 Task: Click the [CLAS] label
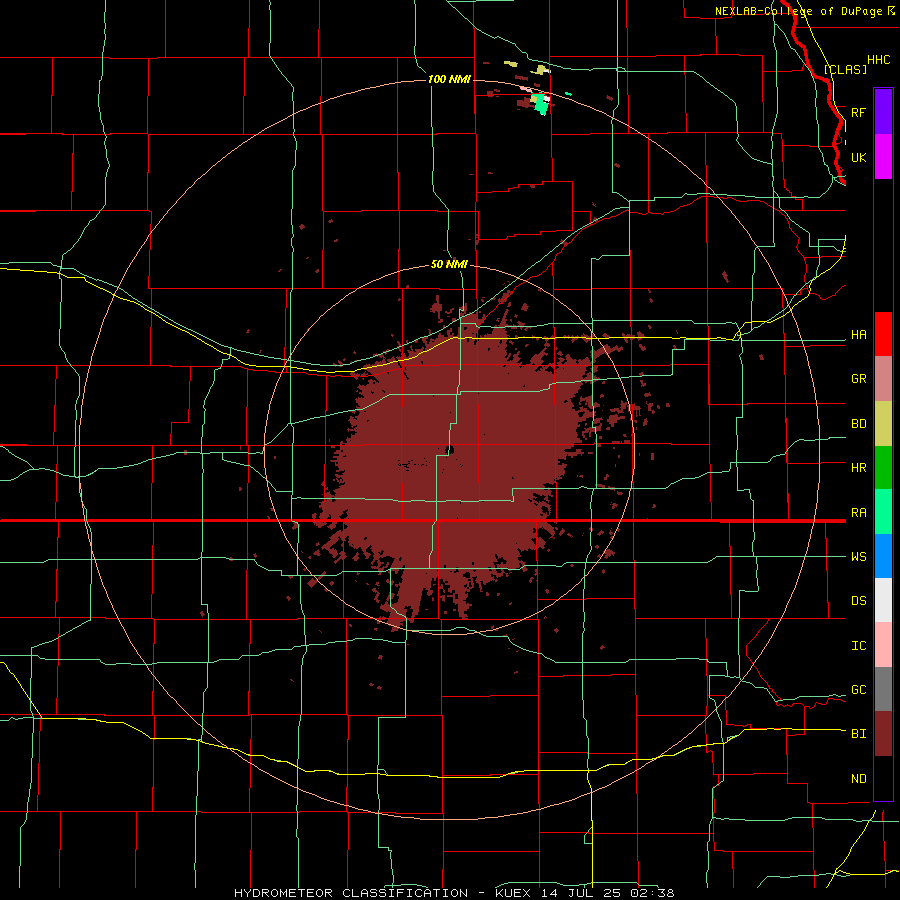click(845, 69)
